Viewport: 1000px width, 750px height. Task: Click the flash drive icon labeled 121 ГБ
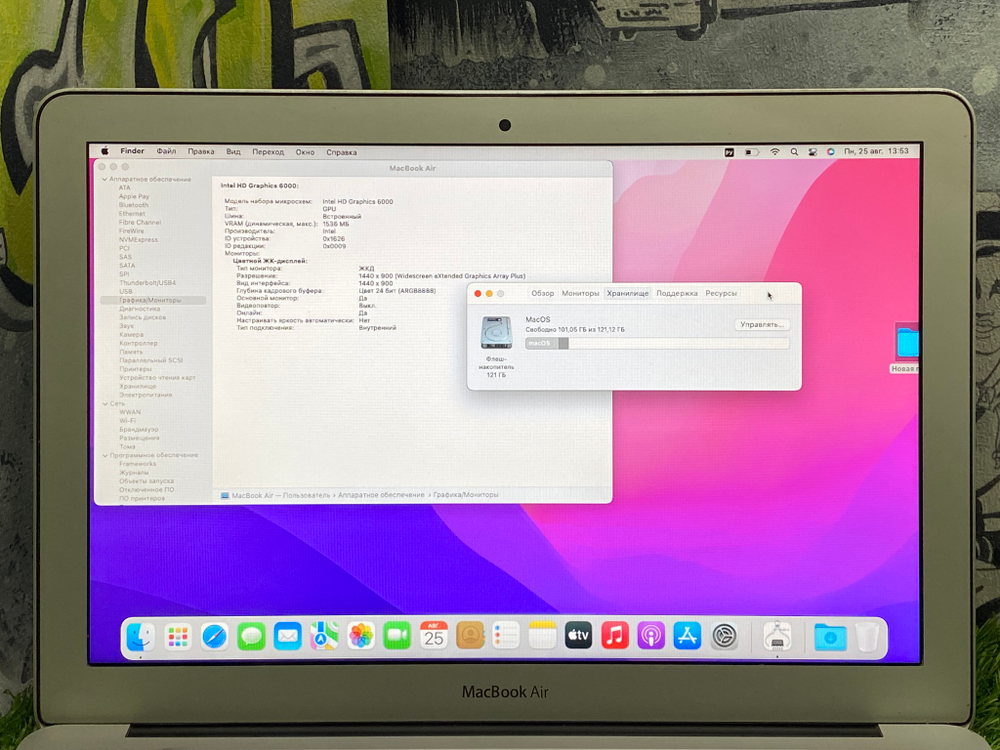(x=497, y=330)
